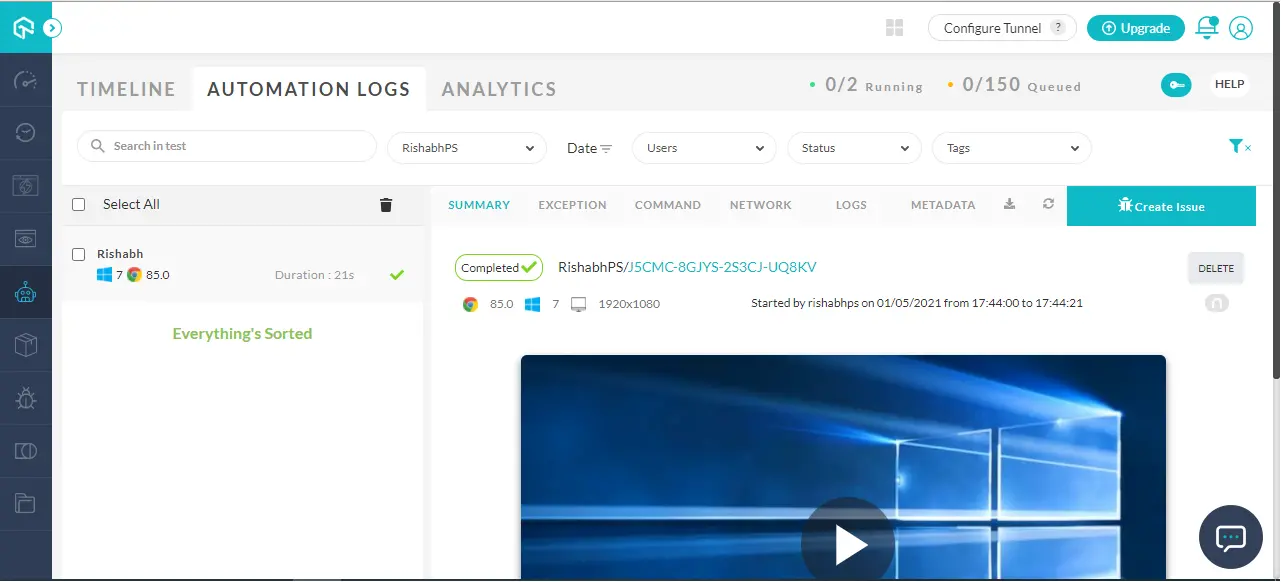Download the automation test report

coord(1009,204)
